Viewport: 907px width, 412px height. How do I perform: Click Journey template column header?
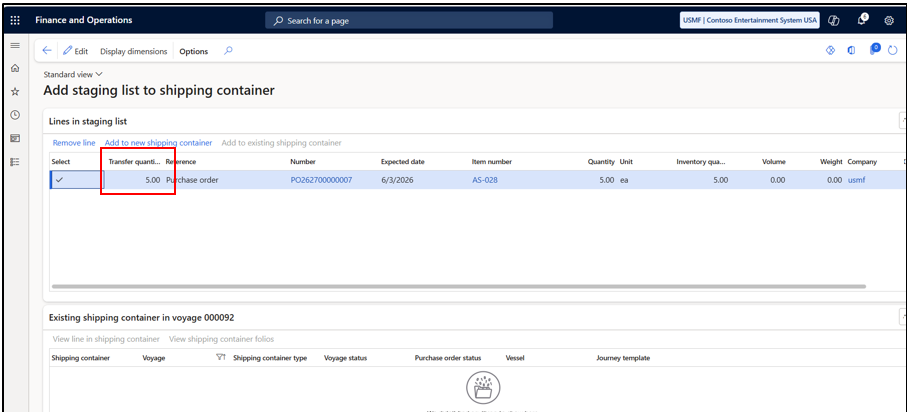623,358
